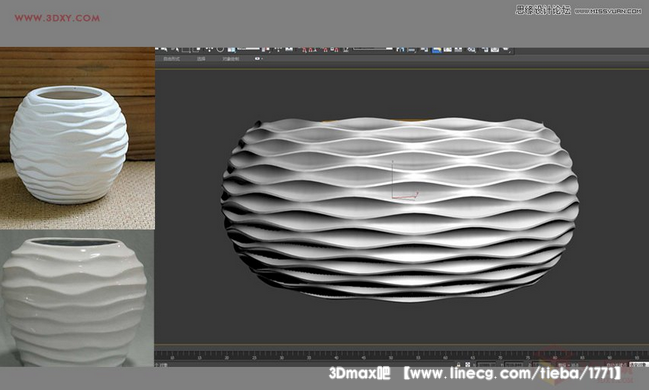
Task: Choose the Rectangular Selection Region tool
Action: (x=186, y=49)
